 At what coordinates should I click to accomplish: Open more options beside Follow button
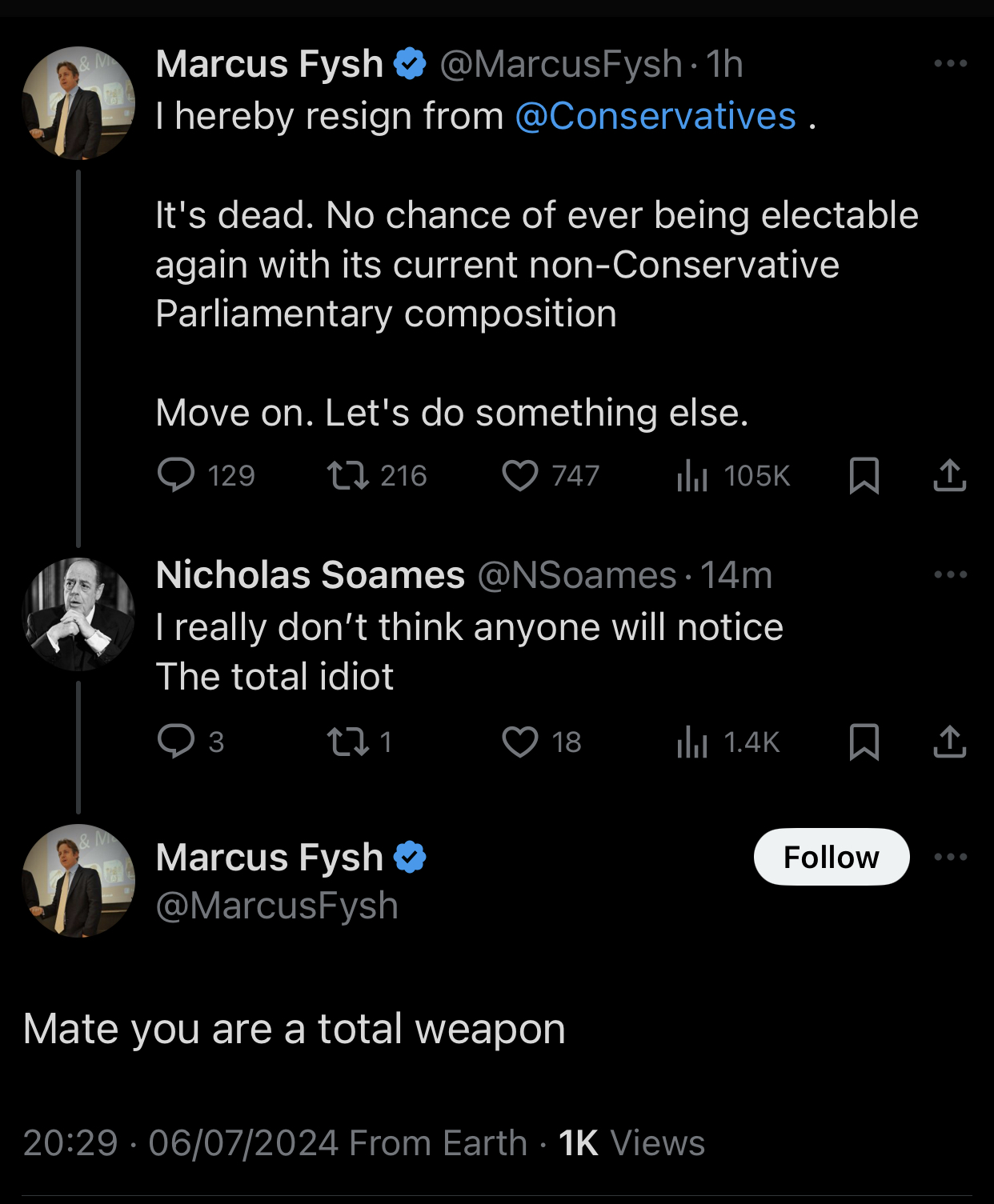[x=950, y=857]
